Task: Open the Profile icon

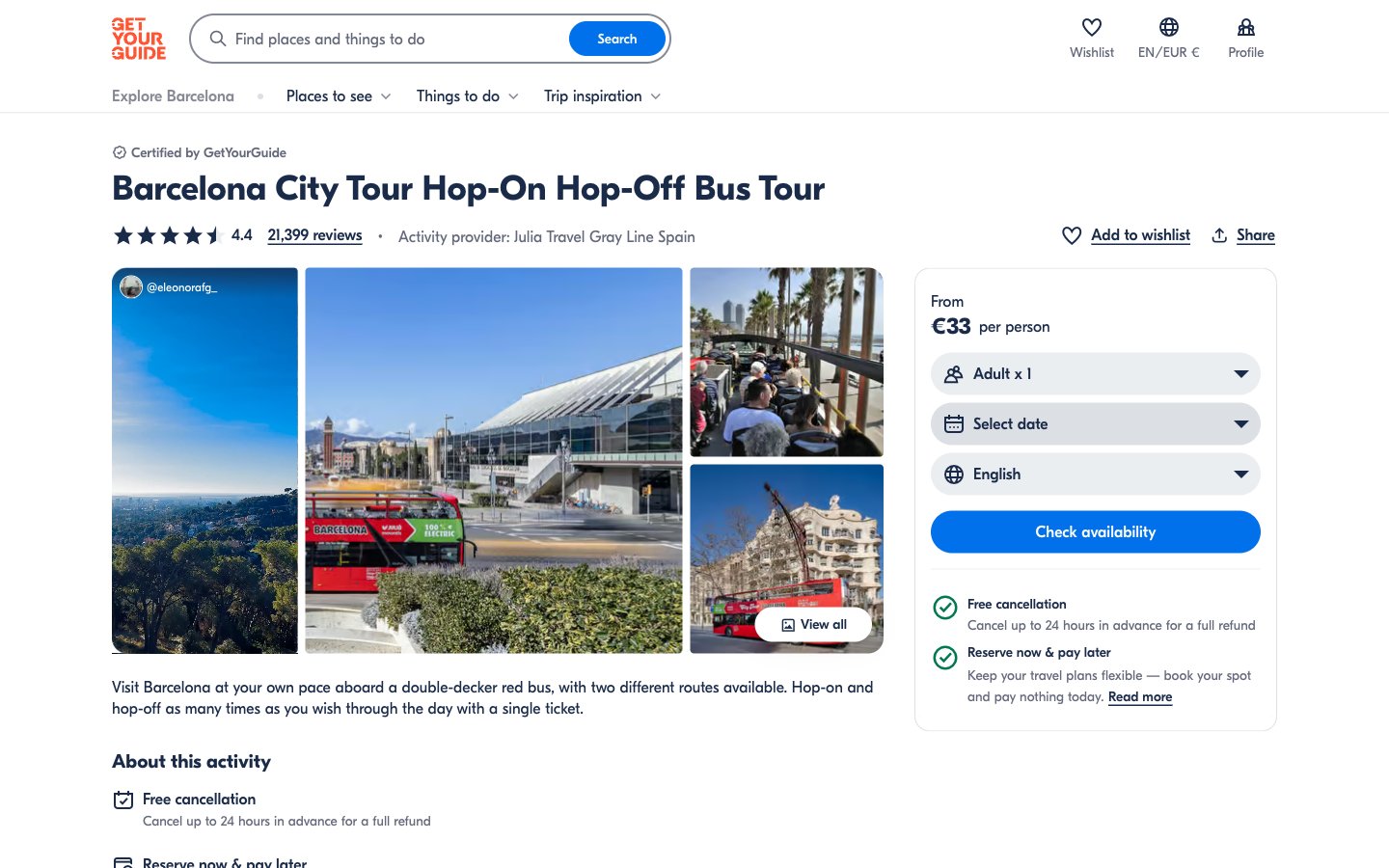Action: pyautogui.click(x=1245, y=28)
